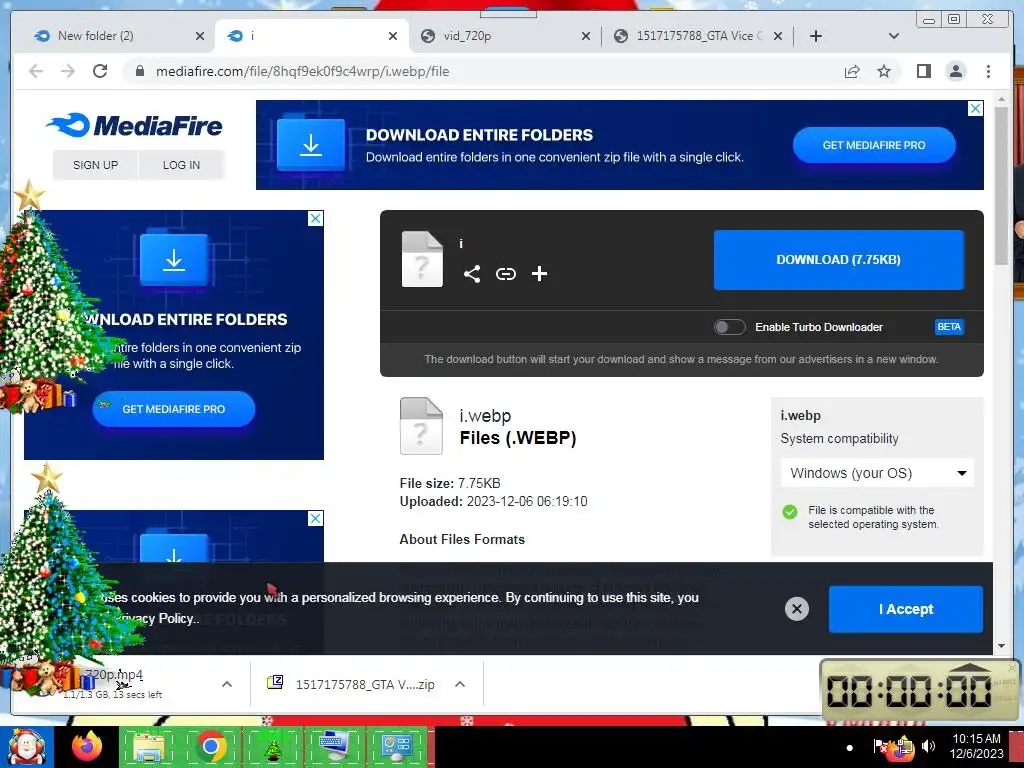The width and height of the screenshot is (1024, 768).
Task: Open the tab search chevron
Action: (x=893, y=36)
